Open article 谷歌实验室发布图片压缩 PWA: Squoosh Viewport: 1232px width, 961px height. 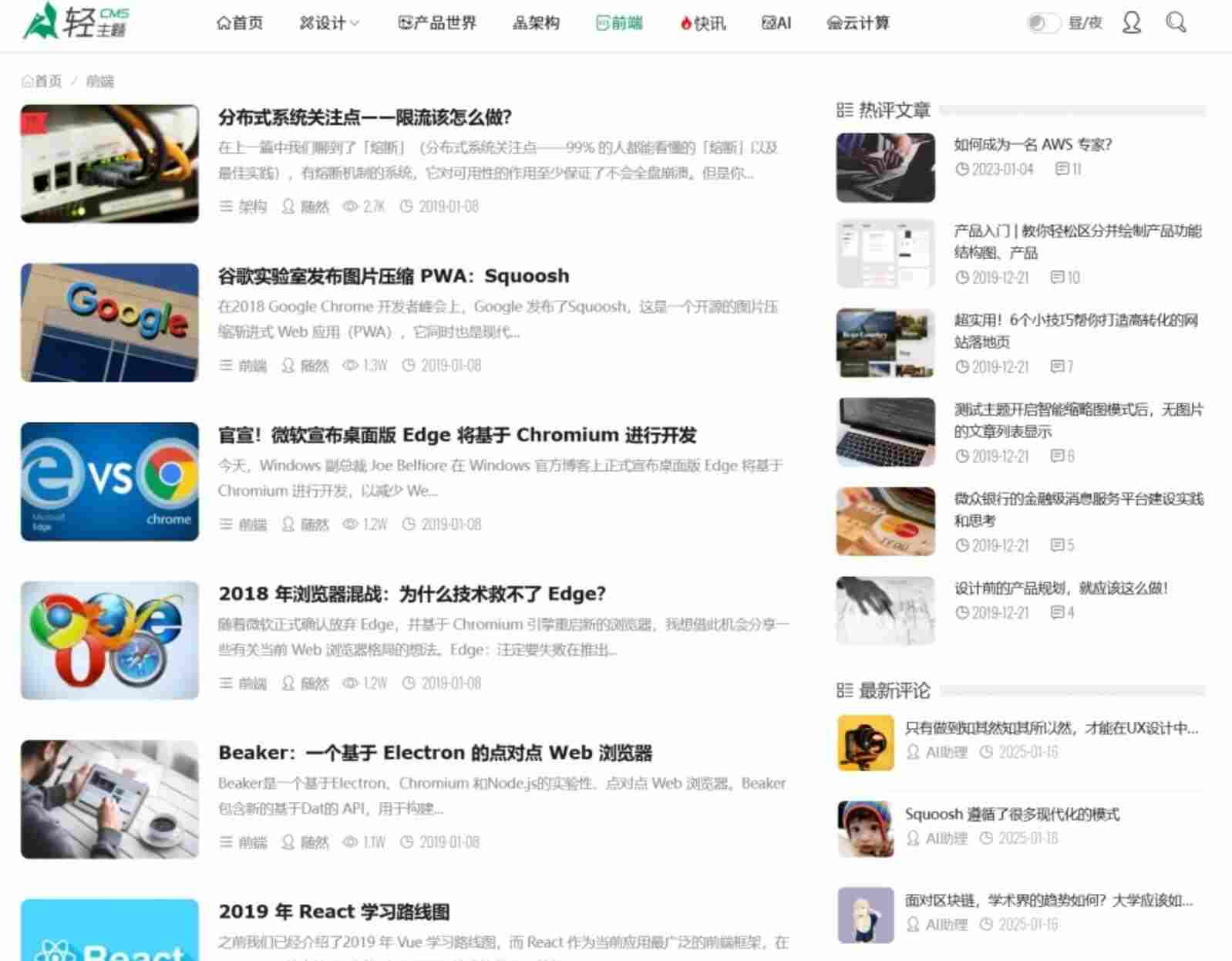click(x=393, y=276)
